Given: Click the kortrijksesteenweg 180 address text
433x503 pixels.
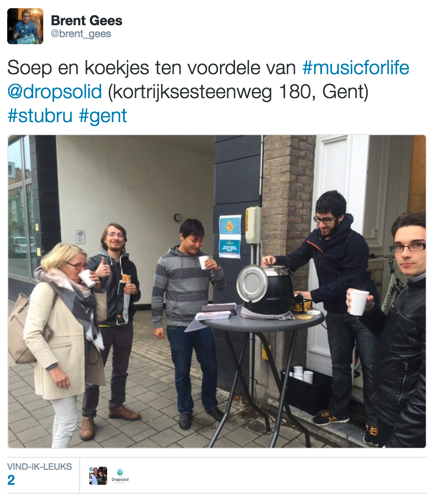Looking at the screenshot, I should tap(238, 92).
